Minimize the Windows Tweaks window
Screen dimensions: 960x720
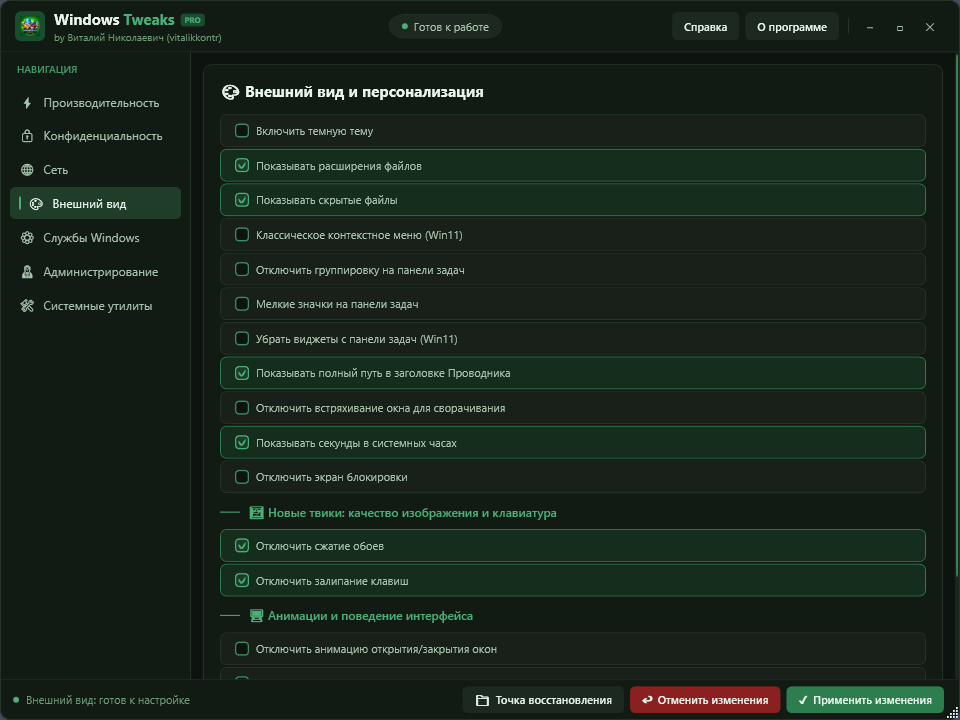[870, 28]
